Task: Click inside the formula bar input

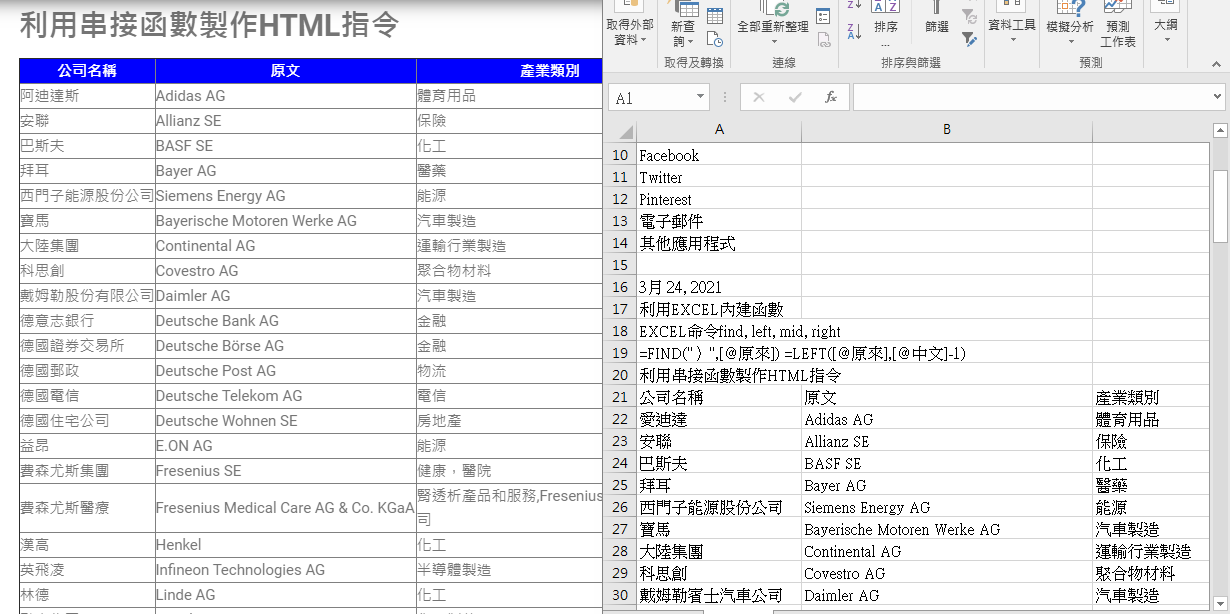Action: coord(1030,97)
